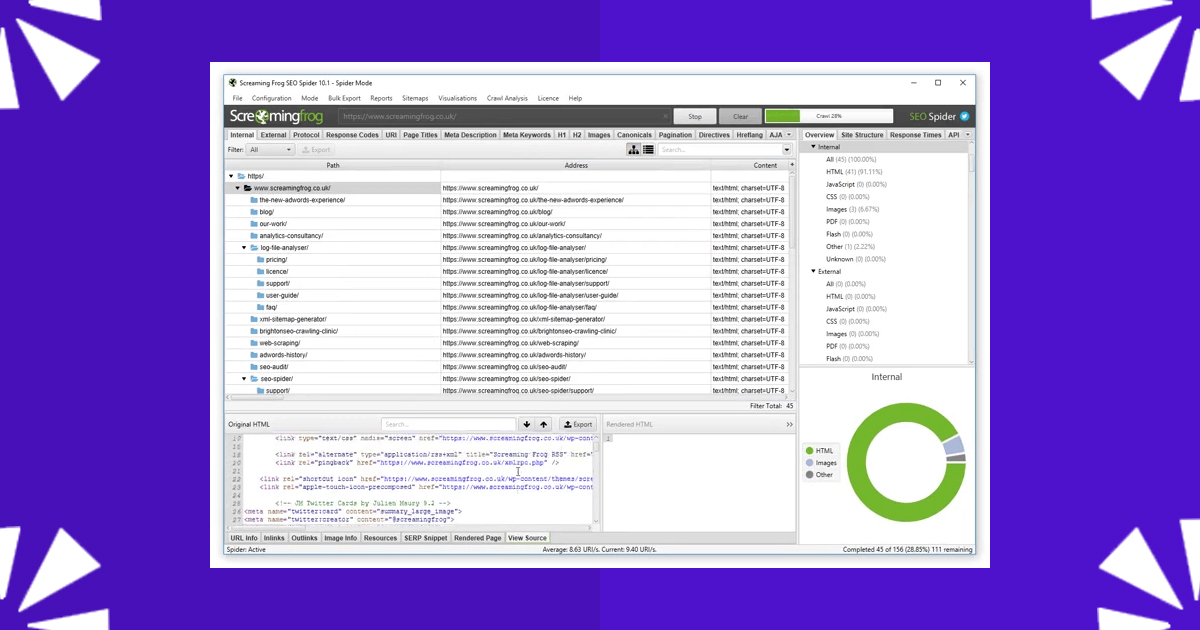Jump to previous search match up arrow
The image size is (1200, 630).
tap(543, 424)
